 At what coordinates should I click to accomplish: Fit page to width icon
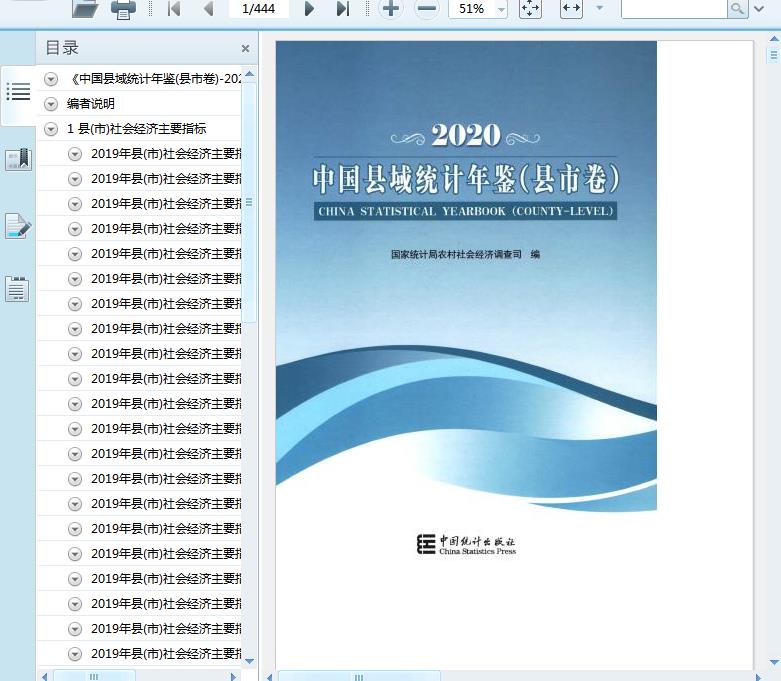coord(571,8)
